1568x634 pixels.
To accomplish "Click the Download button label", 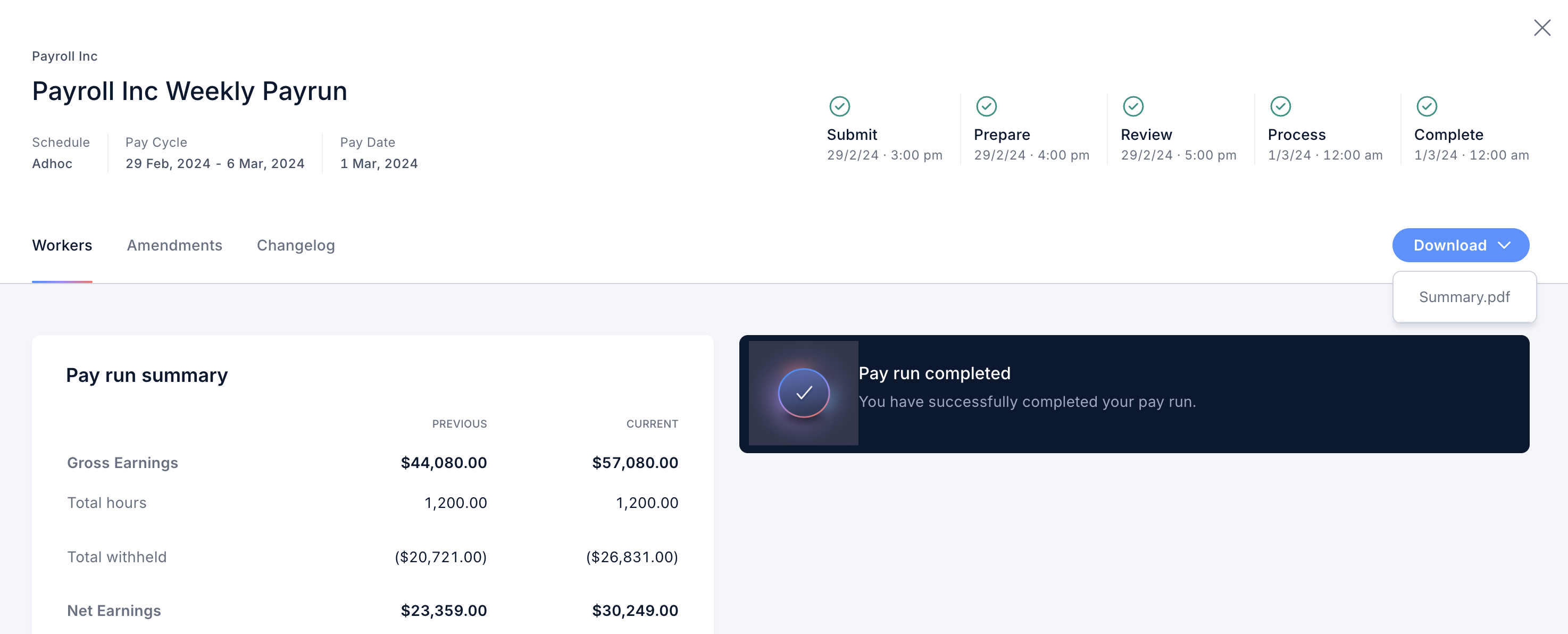I will click(1449, 245).
